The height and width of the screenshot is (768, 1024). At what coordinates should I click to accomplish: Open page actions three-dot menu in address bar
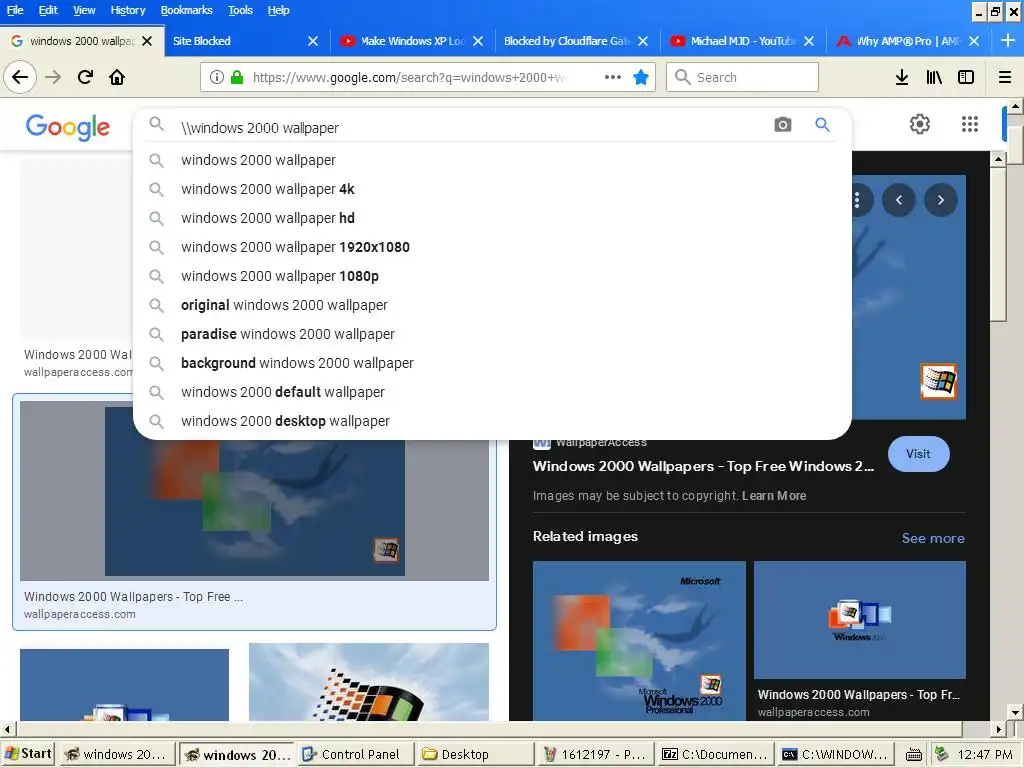tap(613, 77)
